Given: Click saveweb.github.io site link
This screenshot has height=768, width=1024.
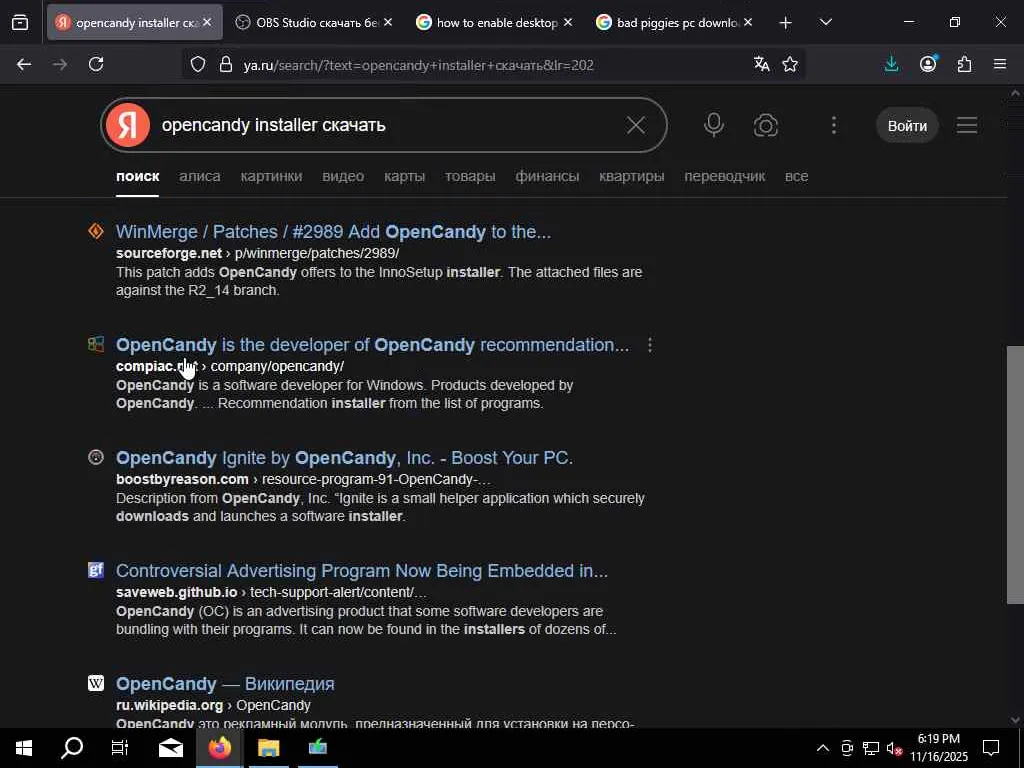Looking at the screenshot, I should tap(176, 592).
